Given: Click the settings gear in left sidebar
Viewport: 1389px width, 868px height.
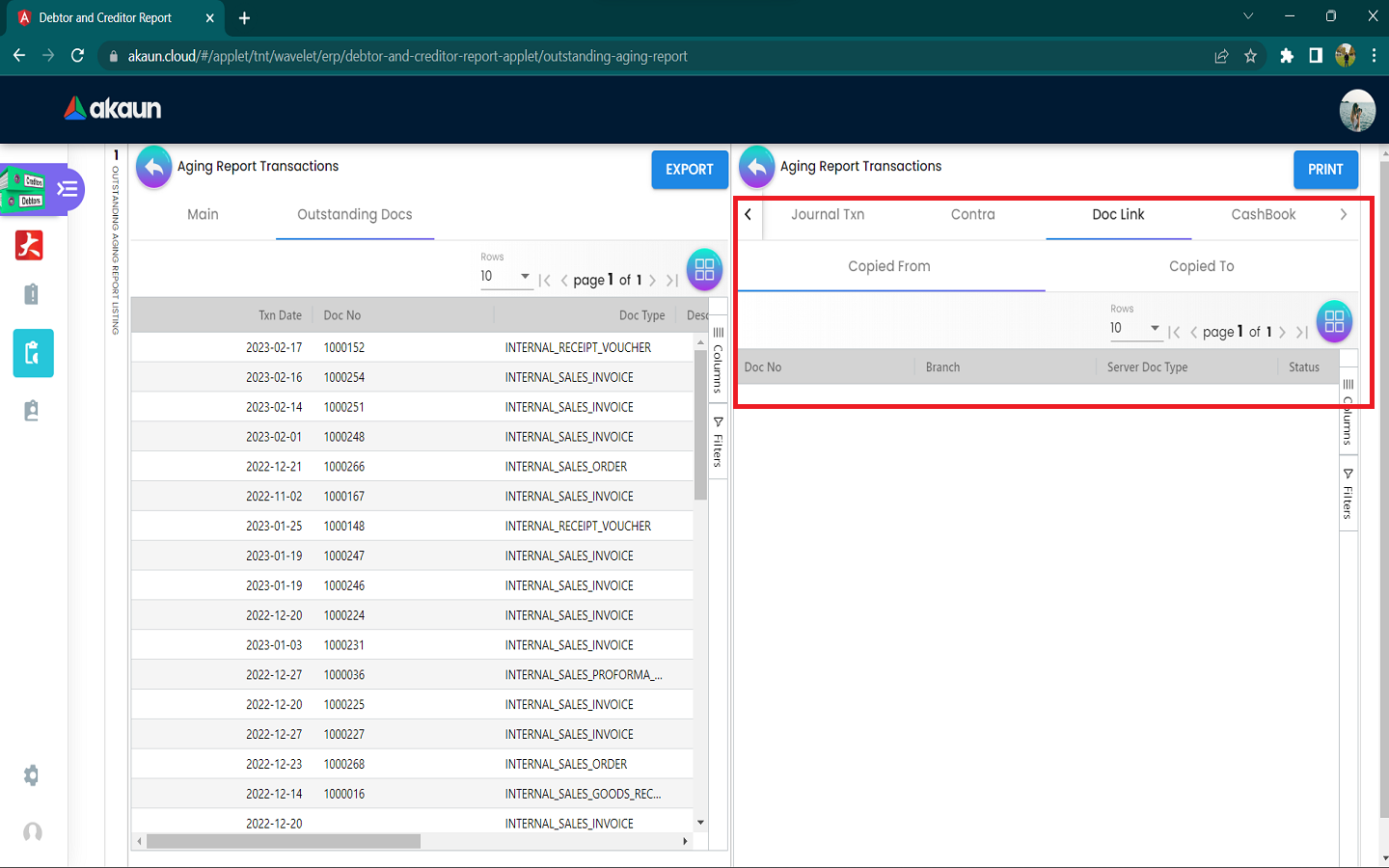Looking at the screenshot, I should [32, 775].
